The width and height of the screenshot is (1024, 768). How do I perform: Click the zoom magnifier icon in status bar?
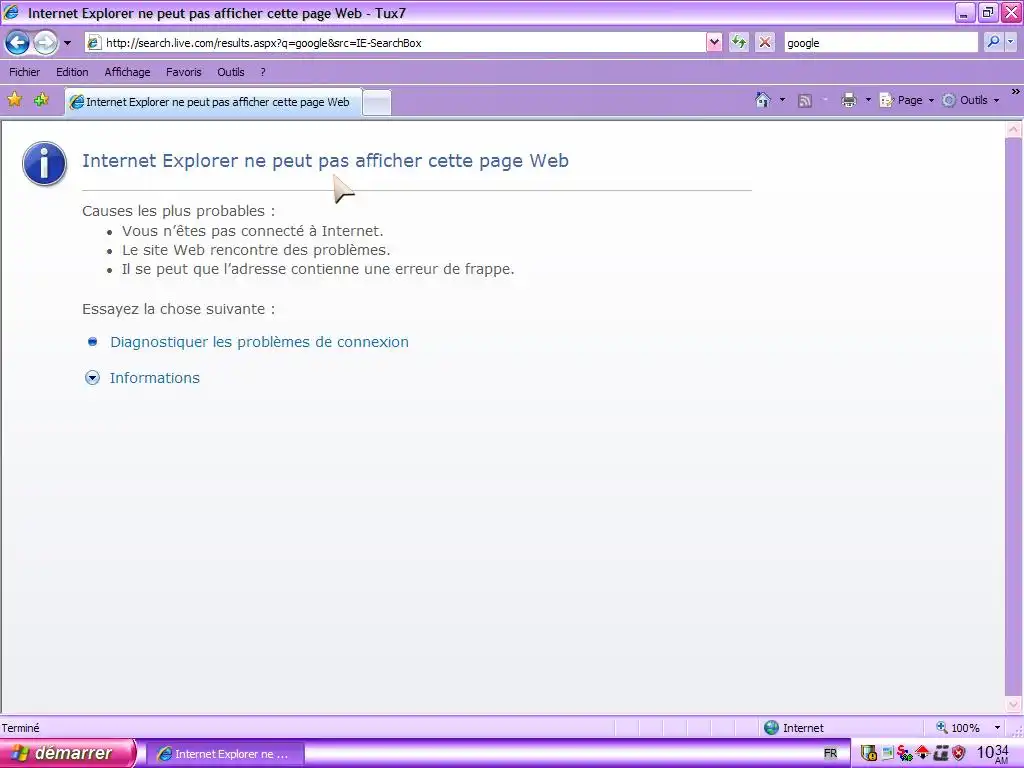tap(941, 727)
